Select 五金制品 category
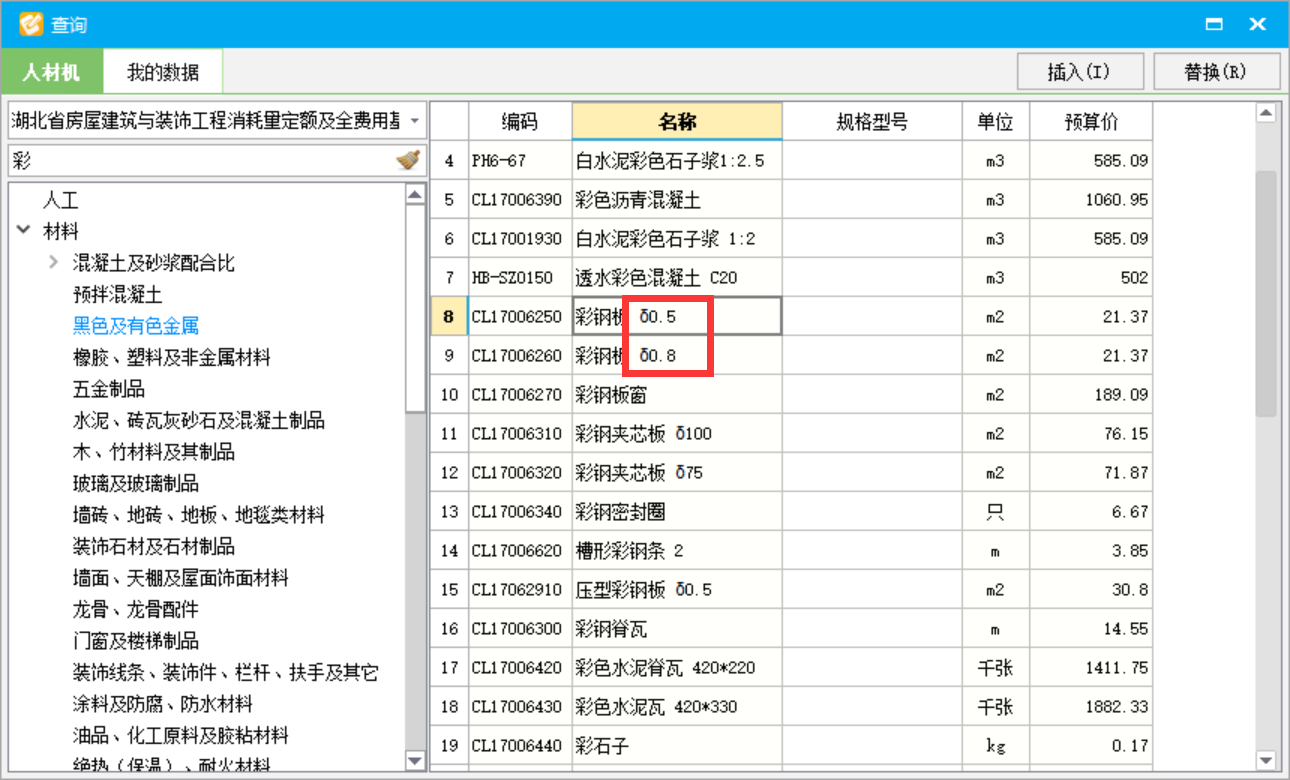Image resolution: width=1290 pixels, height=780 pixels. 108,389
